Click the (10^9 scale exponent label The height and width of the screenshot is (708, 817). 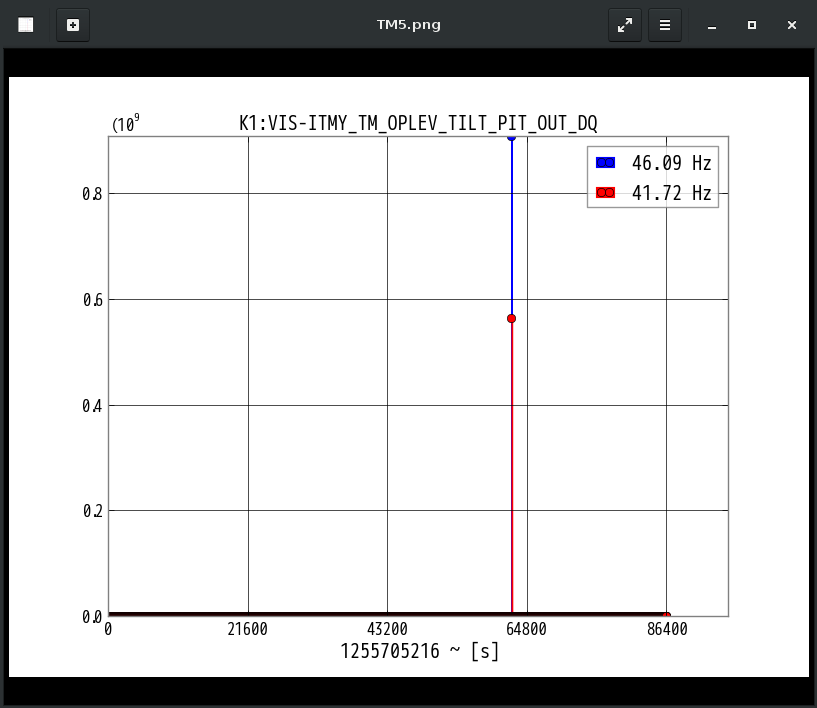point(126,124)
